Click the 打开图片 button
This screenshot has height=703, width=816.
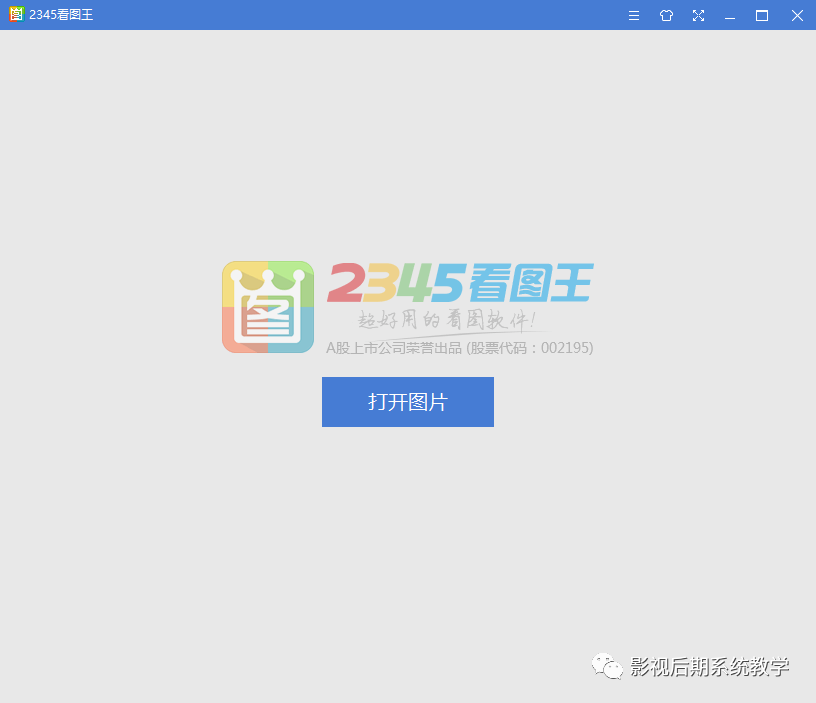pos(407,402)
